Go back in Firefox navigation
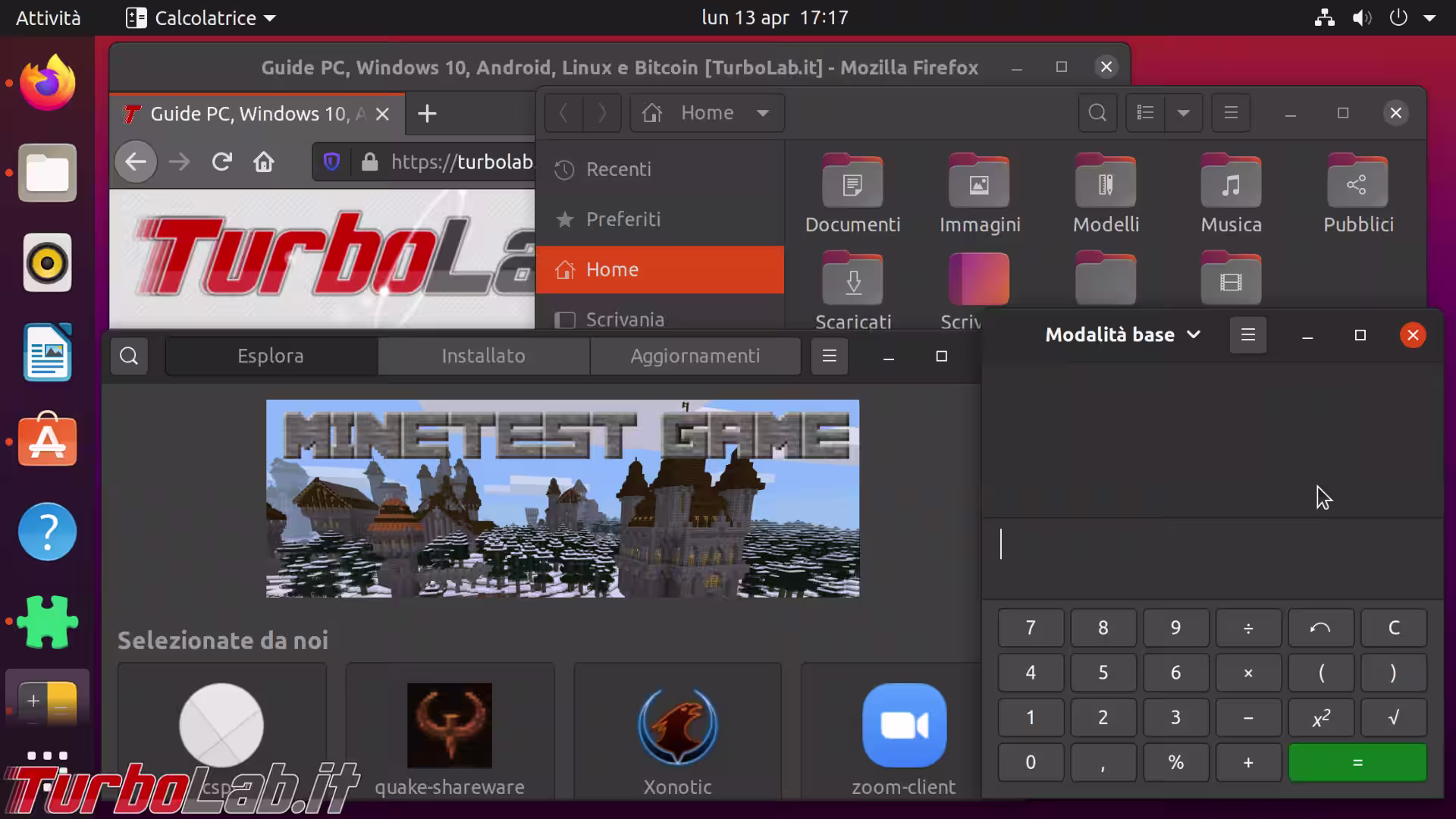The image size is (1456, 819). pos(136,162)
